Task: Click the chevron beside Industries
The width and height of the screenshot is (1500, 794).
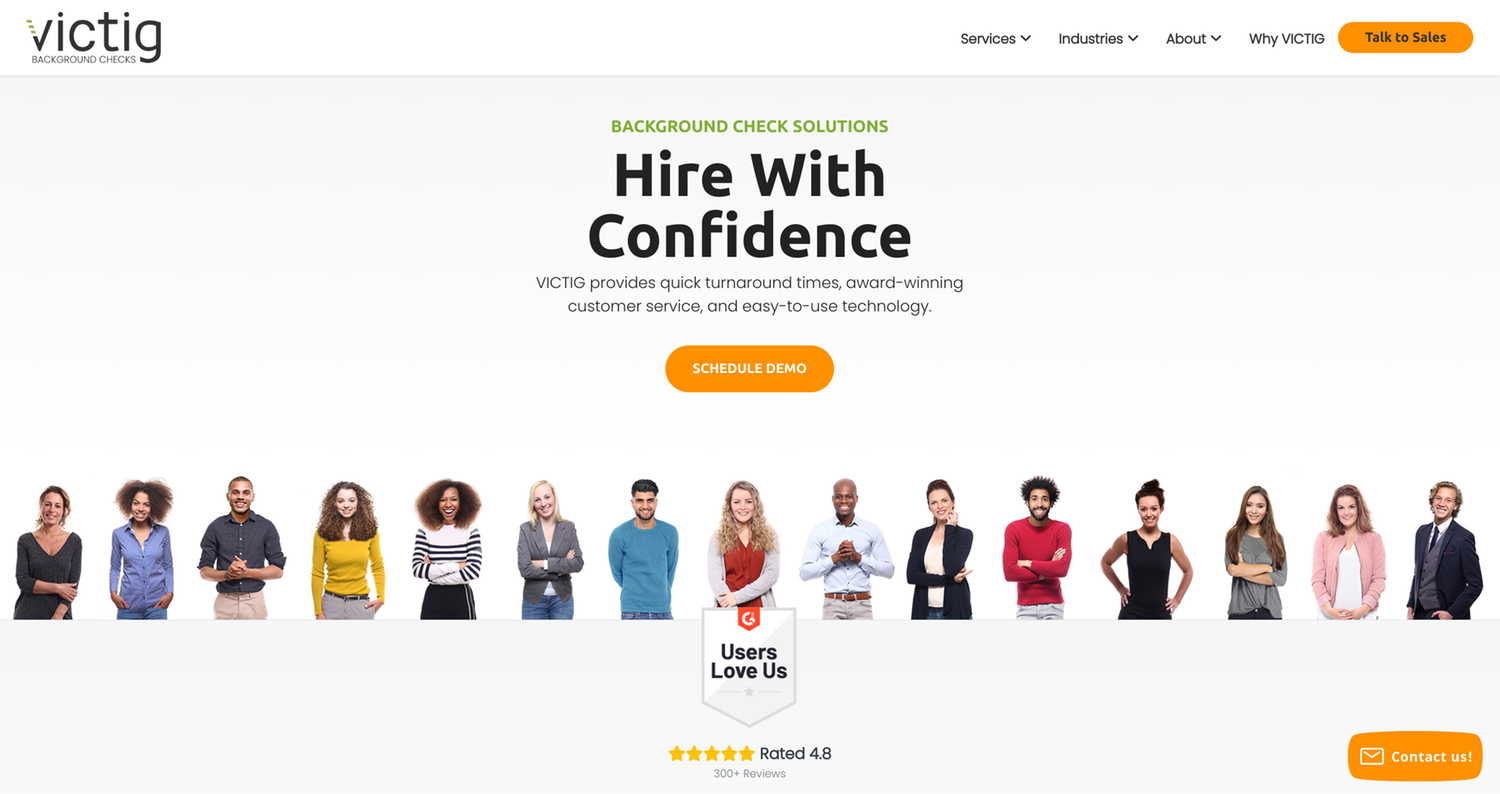Action: pos(1133,39)
